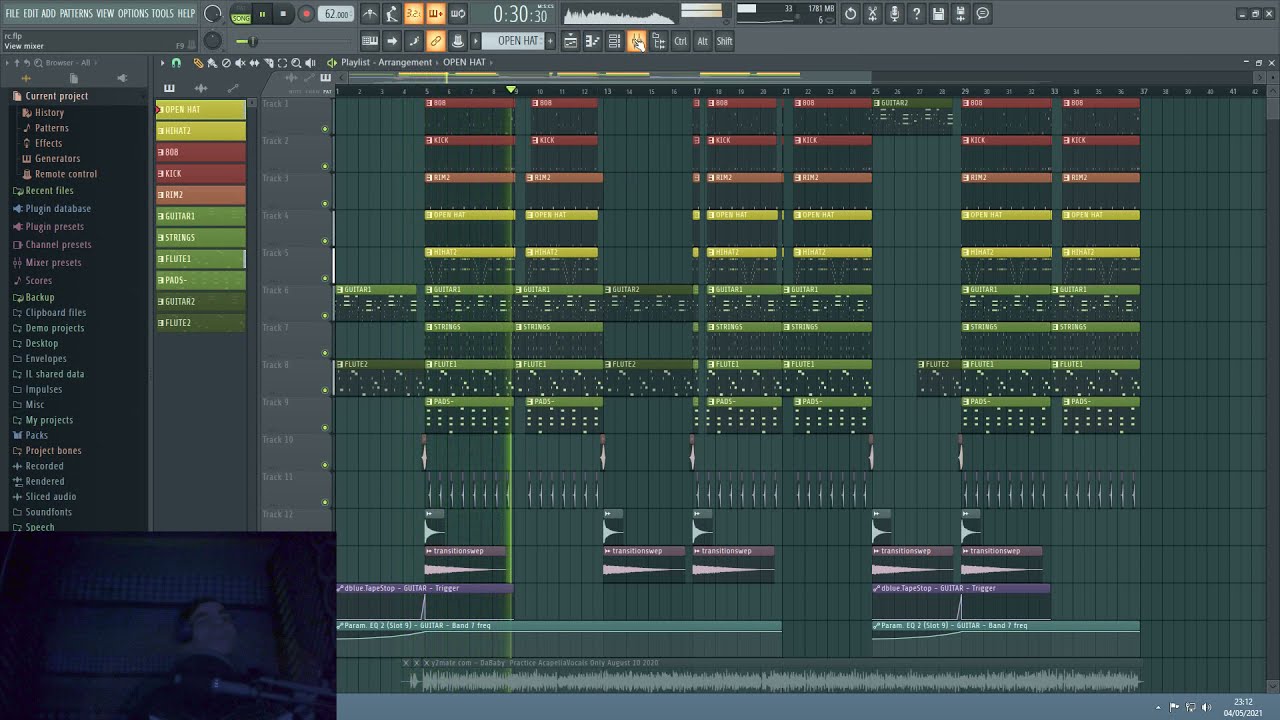Open the Piano roll view button
1280x720 pixels.
click(592, 41)
